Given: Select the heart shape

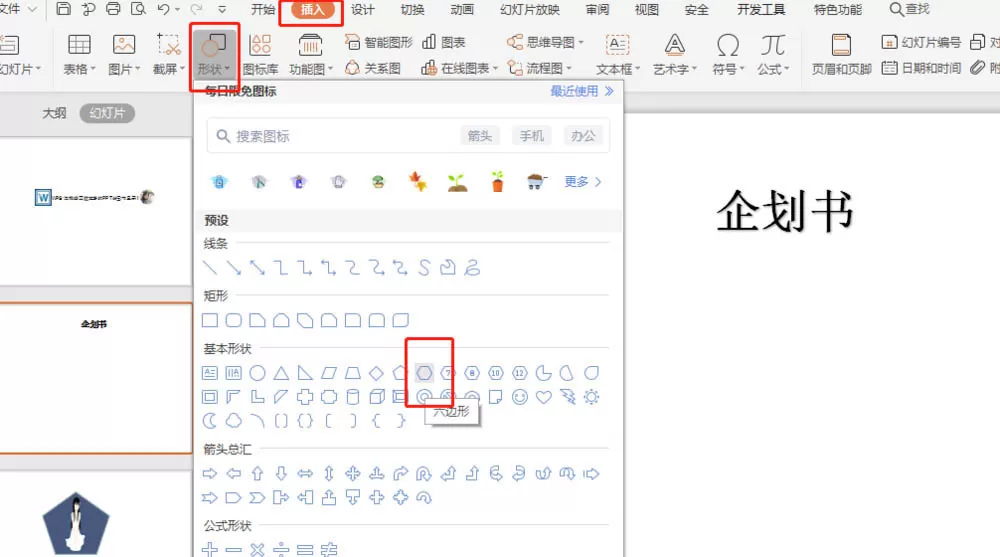Looking at the screenshot, I should pyautogui.click(x=543, y=397).
